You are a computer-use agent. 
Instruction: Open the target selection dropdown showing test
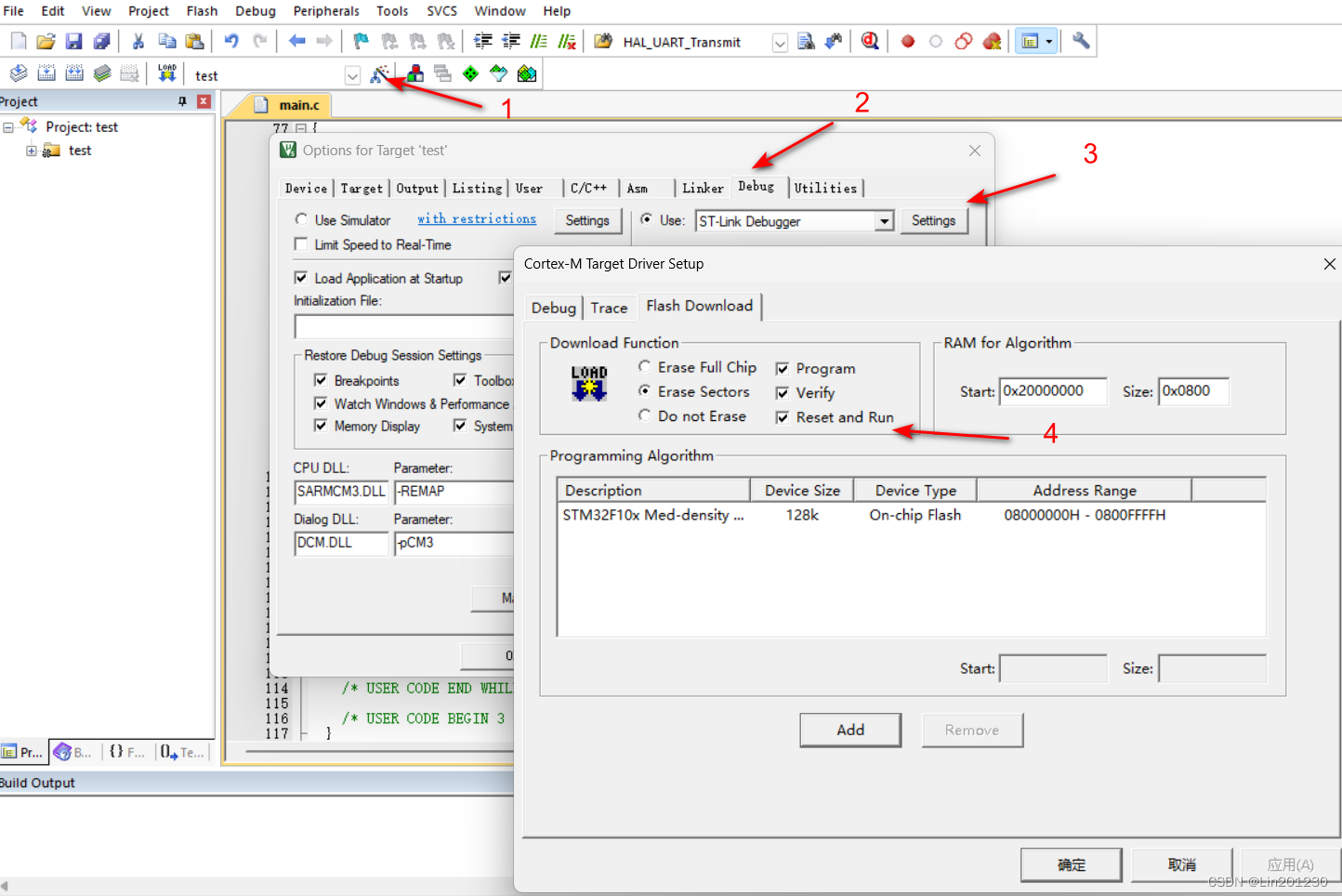click(352, 76)
